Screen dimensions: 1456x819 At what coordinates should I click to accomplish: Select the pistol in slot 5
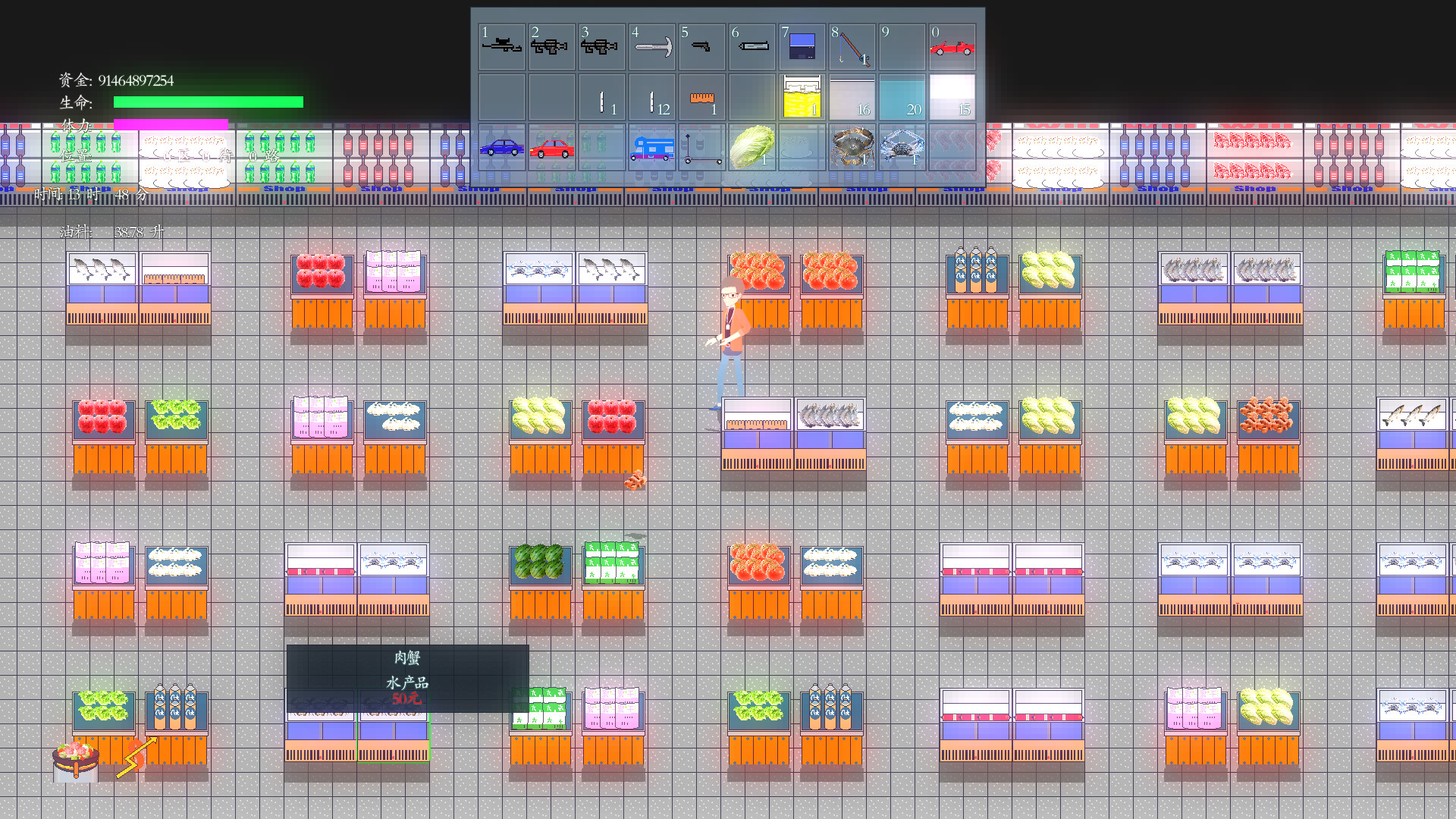(701, 47)
